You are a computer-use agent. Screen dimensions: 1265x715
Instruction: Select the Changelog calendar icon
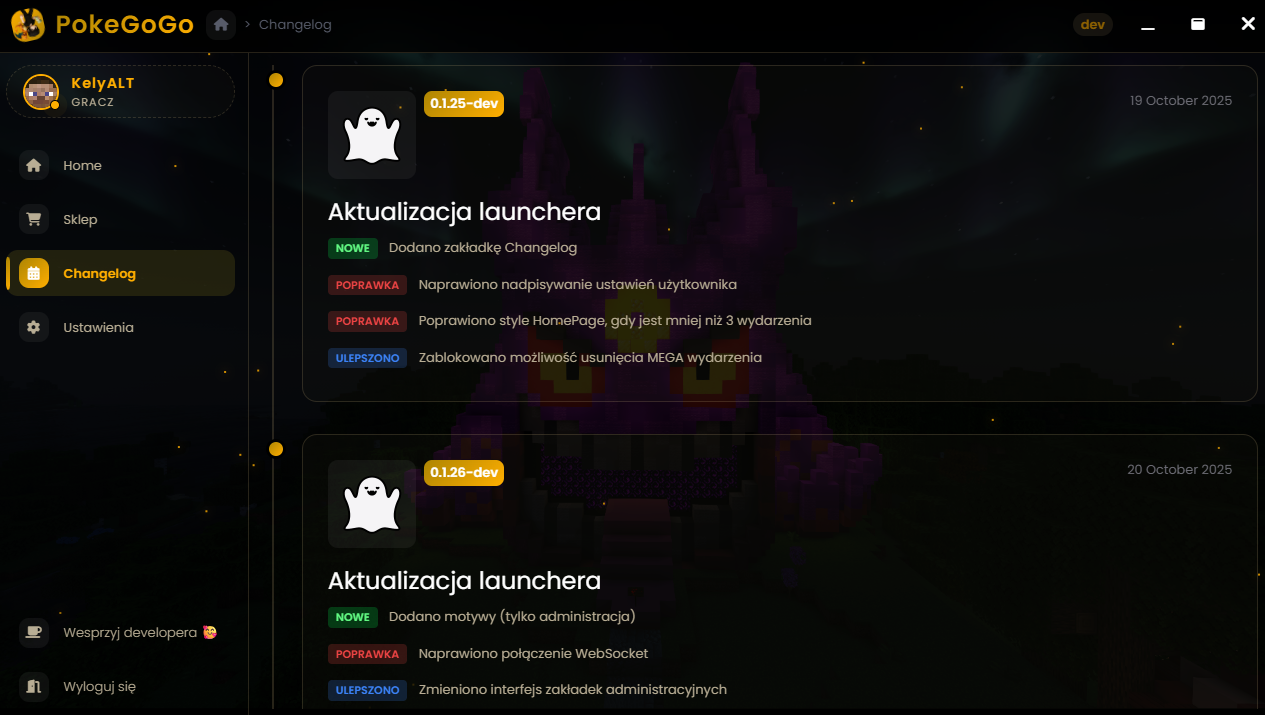[34, 273]
